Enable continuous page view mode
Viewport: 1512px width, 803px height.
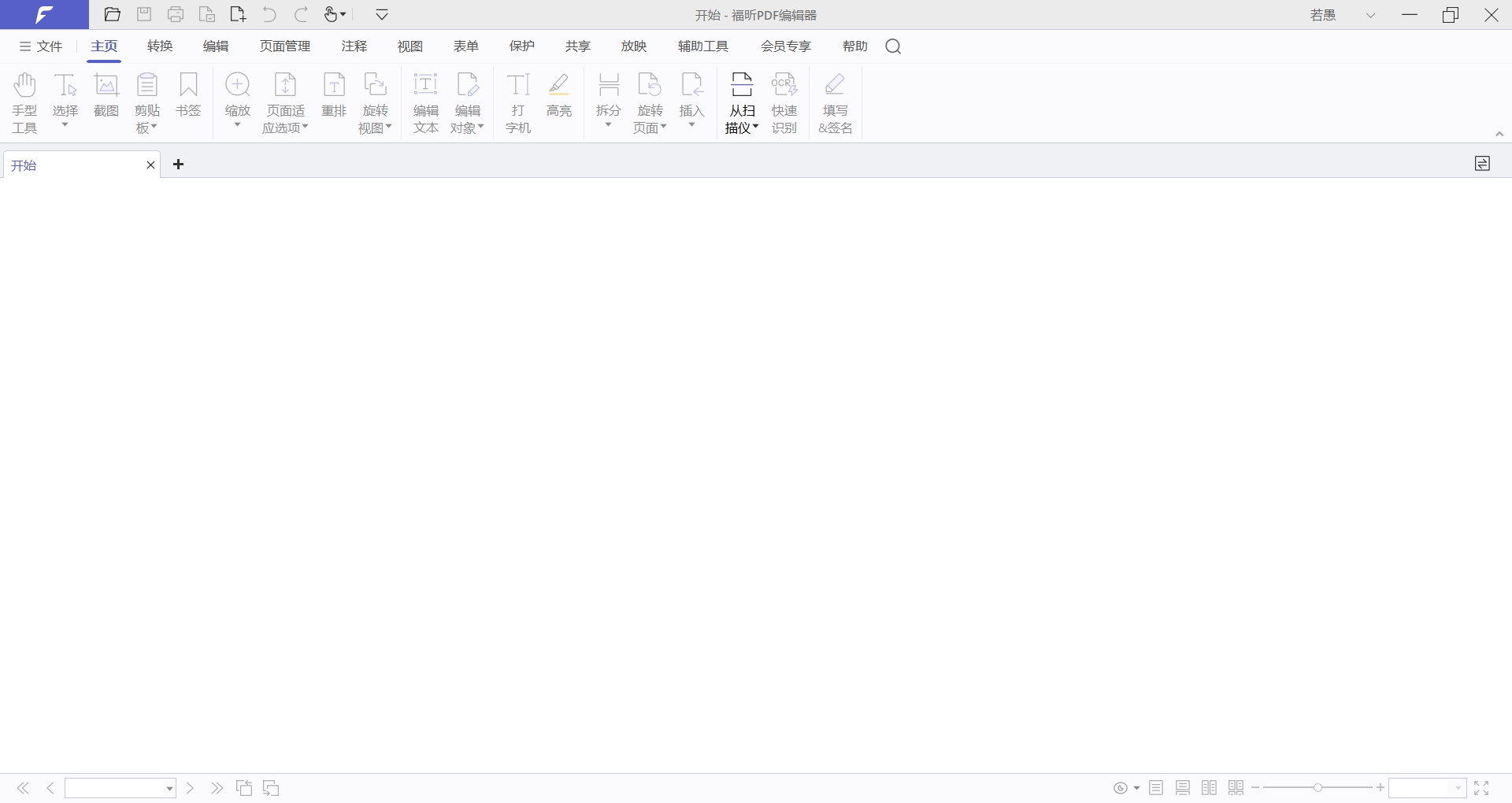point(1183,788)
